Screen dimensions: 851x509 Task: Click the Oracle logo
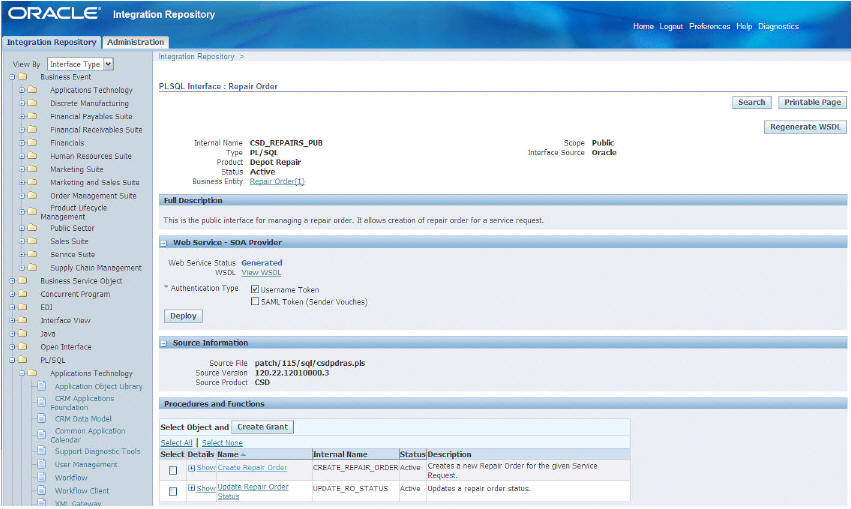(54, 14)
